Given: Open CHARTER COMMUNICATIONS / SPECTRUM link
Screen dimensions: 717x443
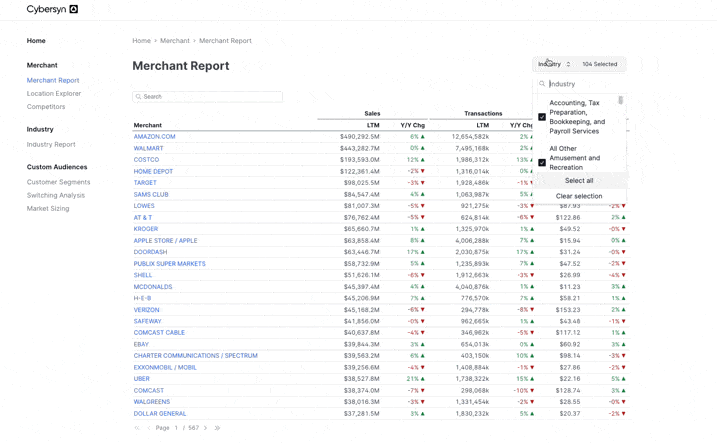Looking at the screenshot, I should (196, 356).
